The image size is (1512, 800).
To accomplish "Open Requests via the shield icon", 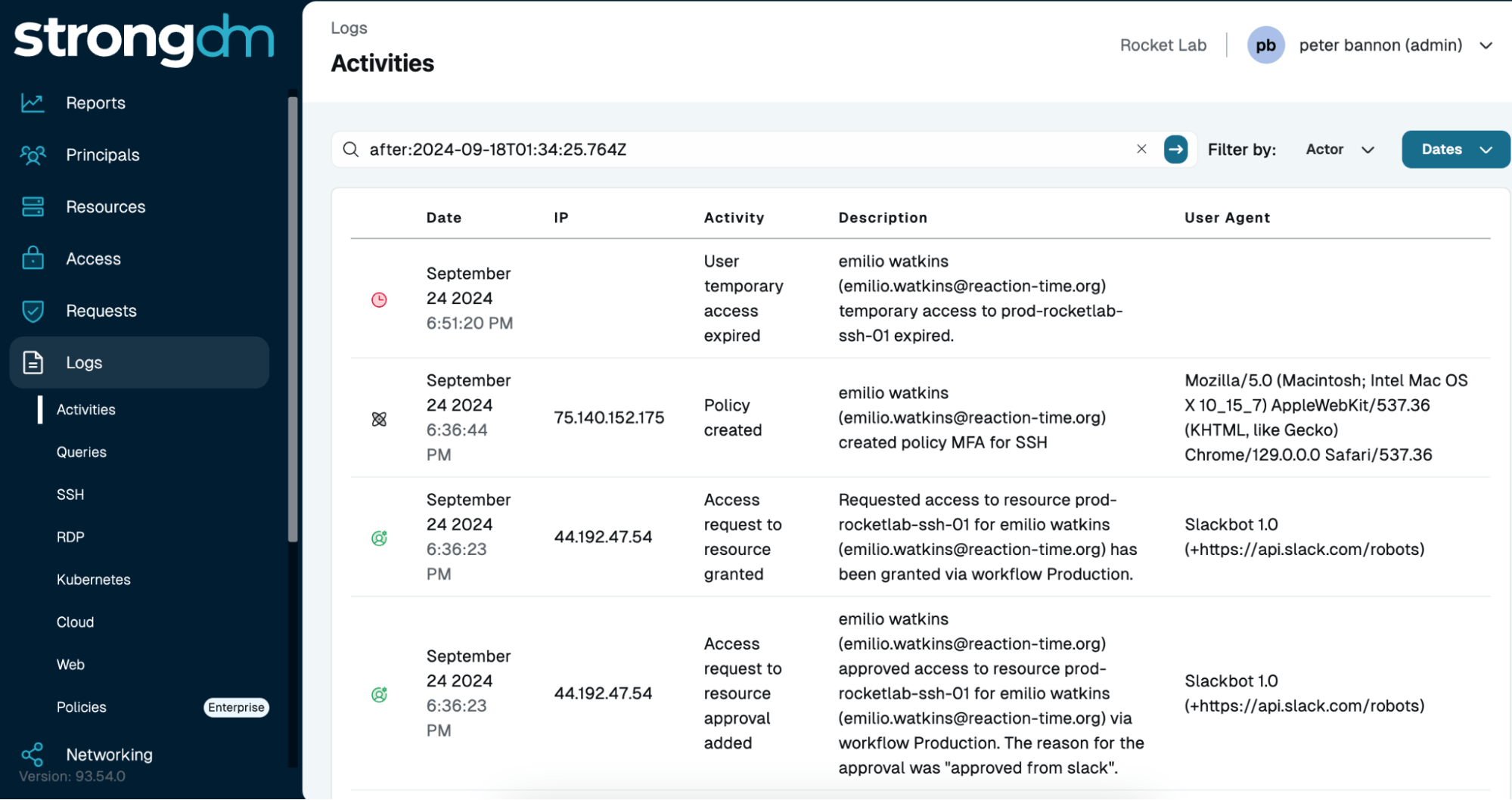I will (x=33, y=310).
